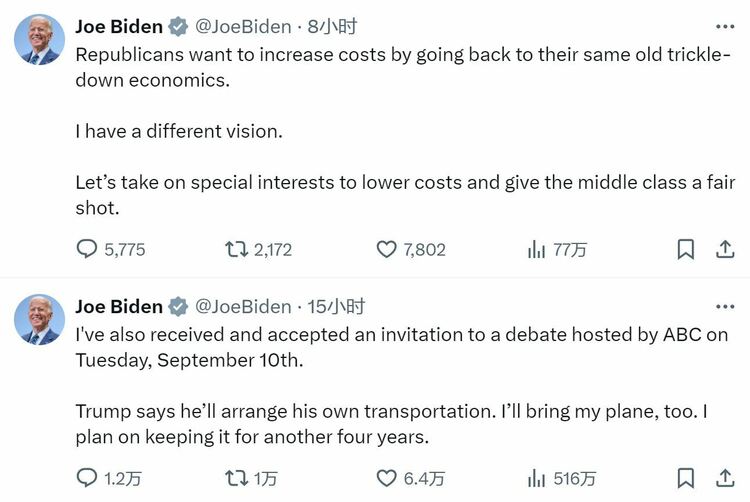Bookmark the trickle-down economics tweet
Screen dimensions: 750x502
point(685,249)
